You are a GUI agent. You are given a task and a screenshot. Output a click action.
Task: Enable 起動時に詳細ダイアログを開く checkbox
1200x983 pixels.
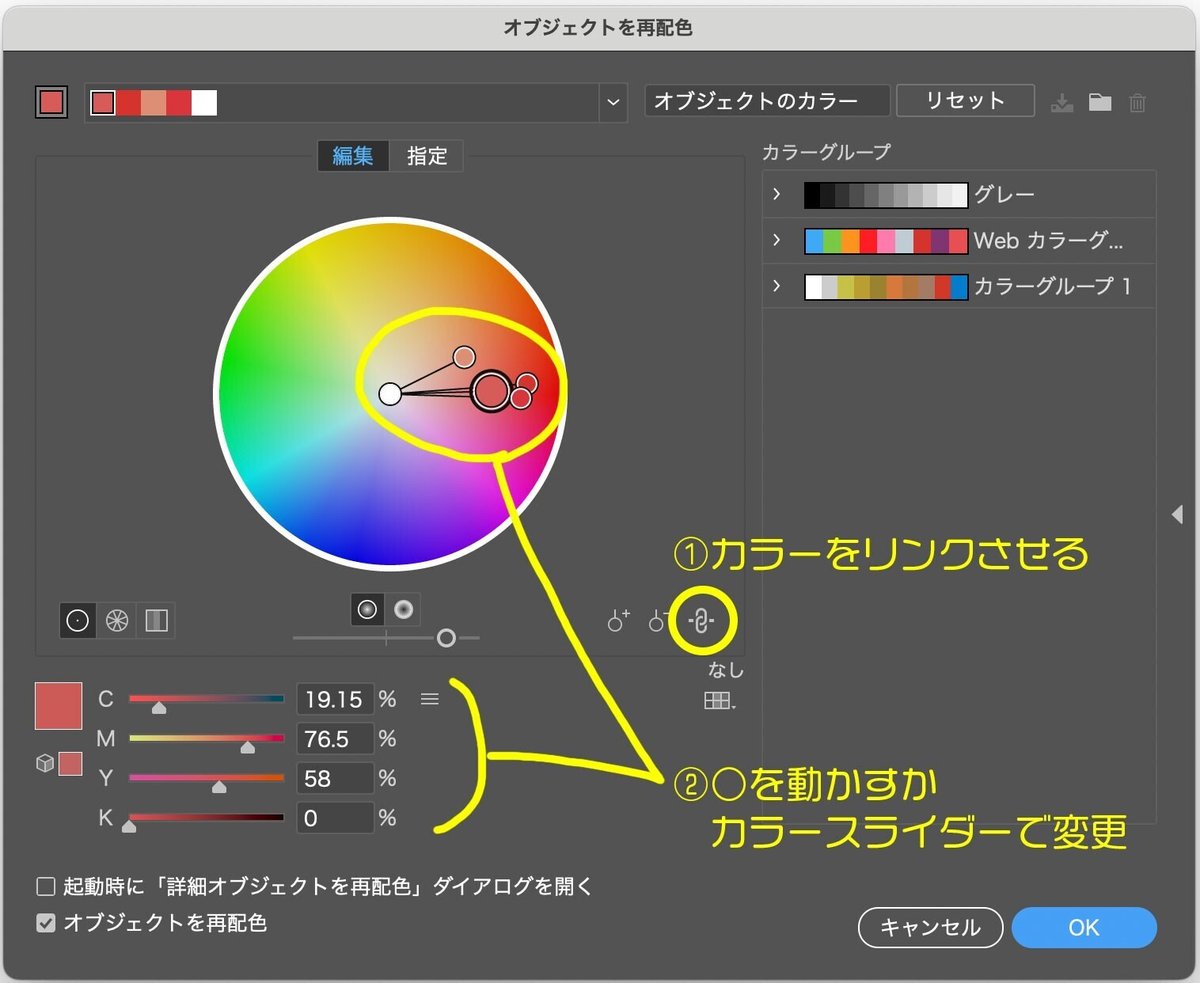coord(45,886)
